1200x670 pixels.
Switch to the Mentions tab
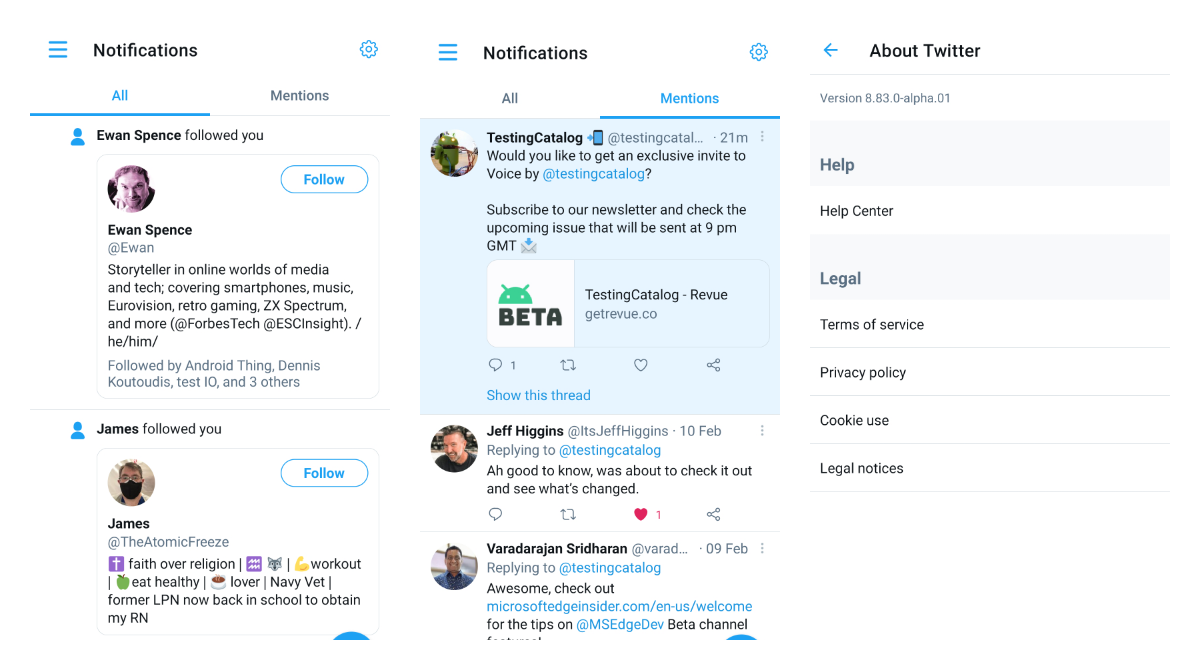[689, 98]
